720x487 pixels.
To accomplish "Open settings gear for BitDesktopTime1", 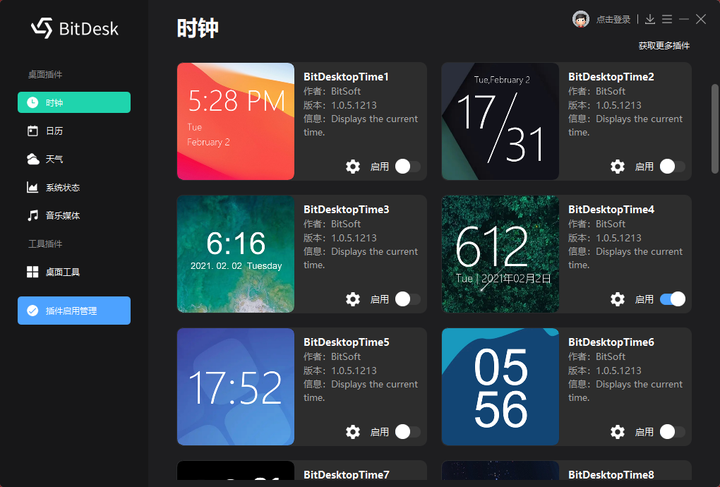I will (x=353, y=166).
